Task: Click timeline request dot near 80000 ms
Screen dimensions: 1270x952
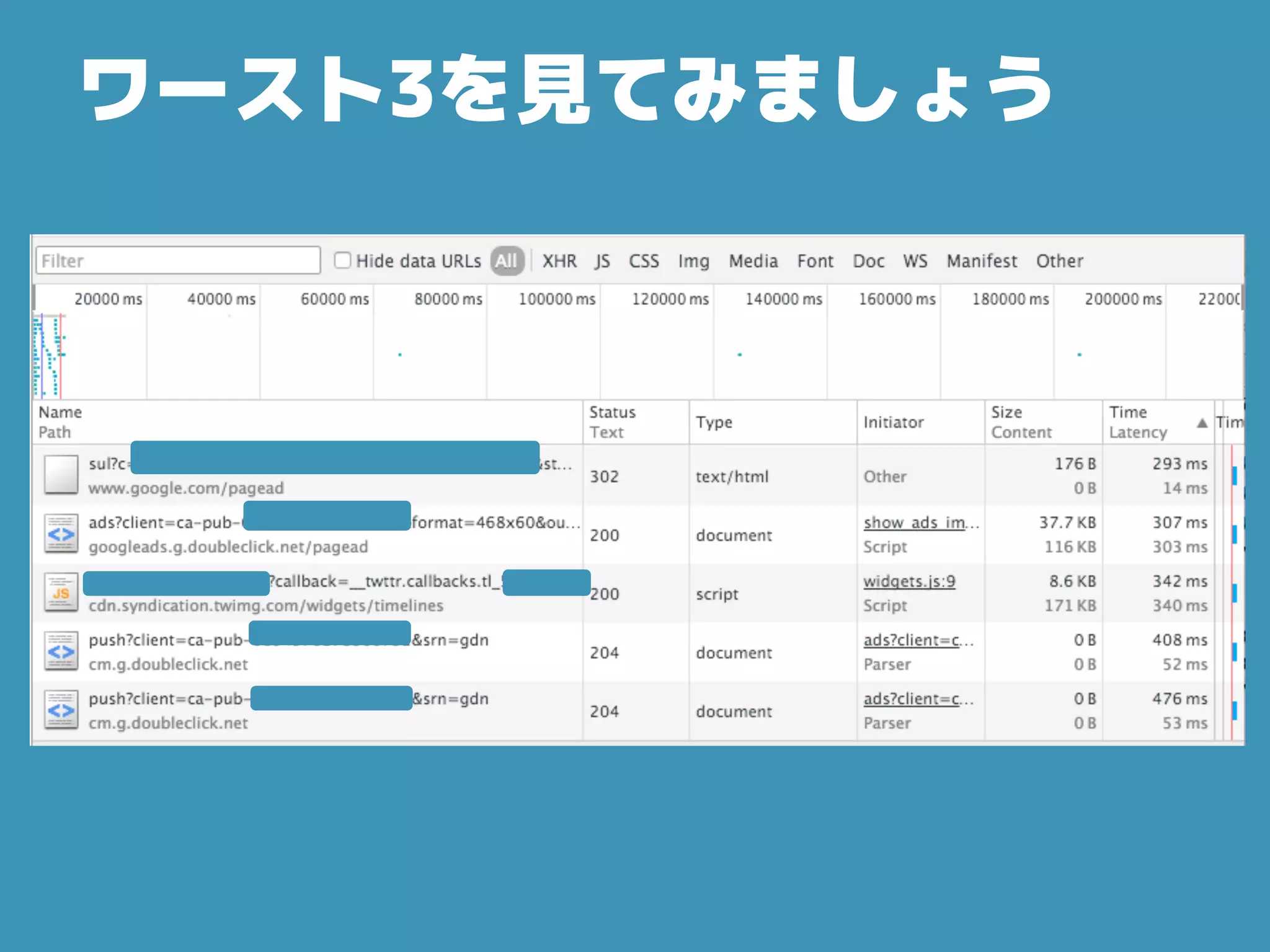Action: click(x=400, y=355)
